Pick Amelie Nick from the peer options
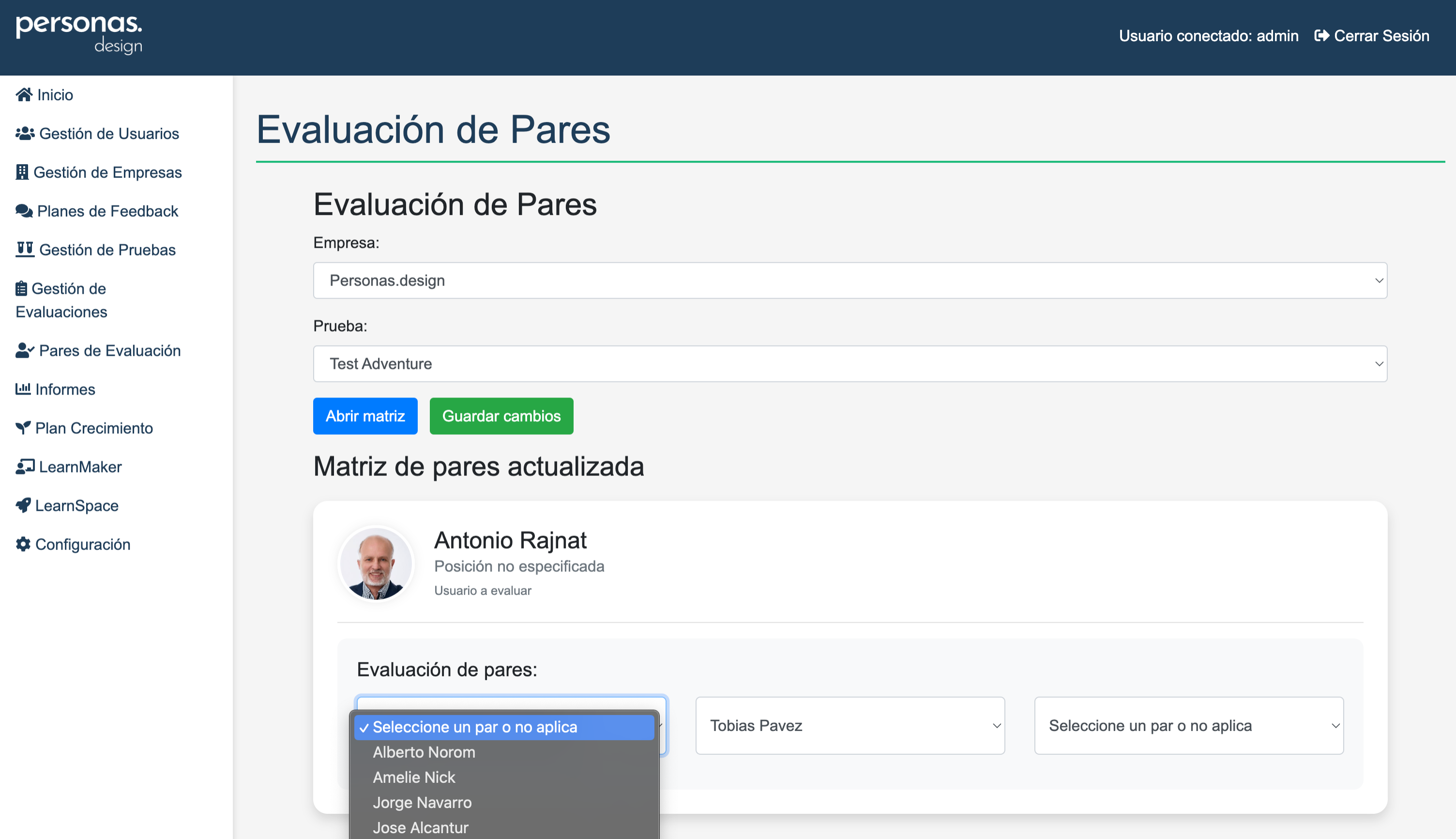This screenshot has height=839, width=1456. [414, 778]
